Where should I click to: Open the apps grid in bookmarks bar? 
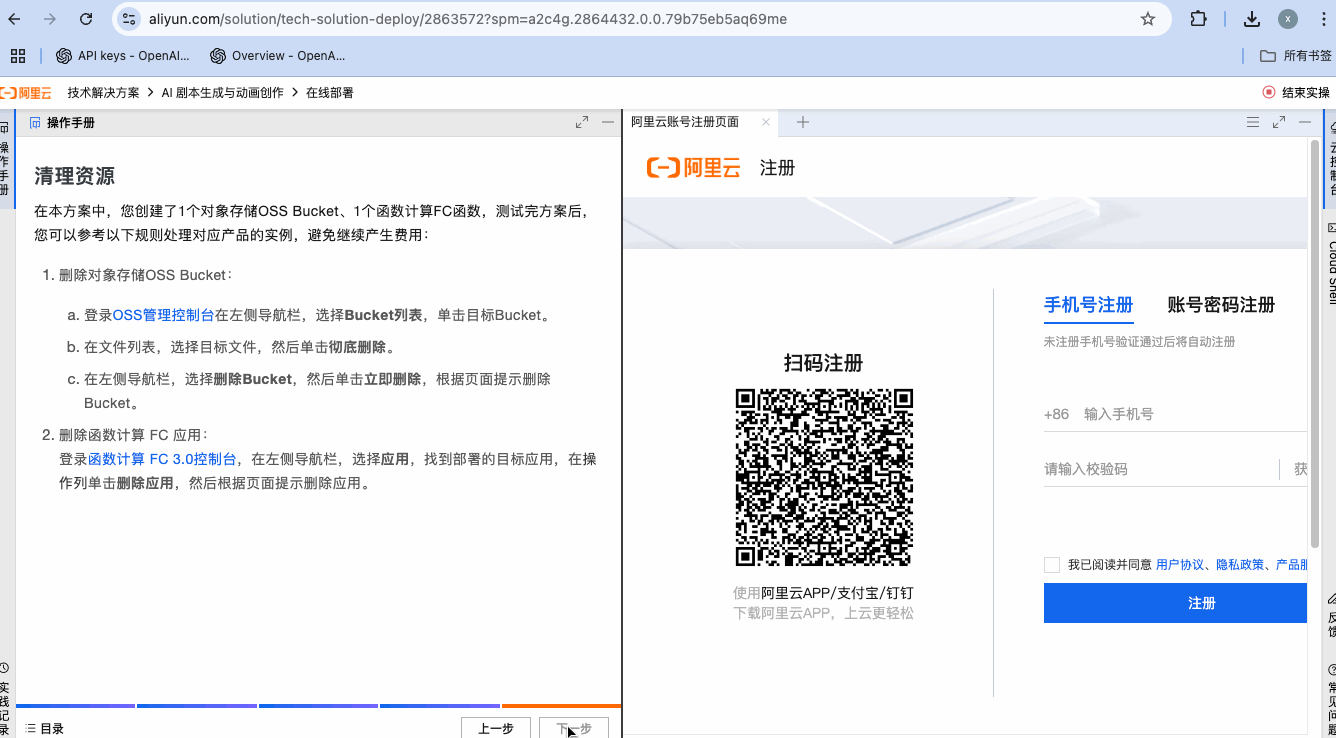pos(18,56)
